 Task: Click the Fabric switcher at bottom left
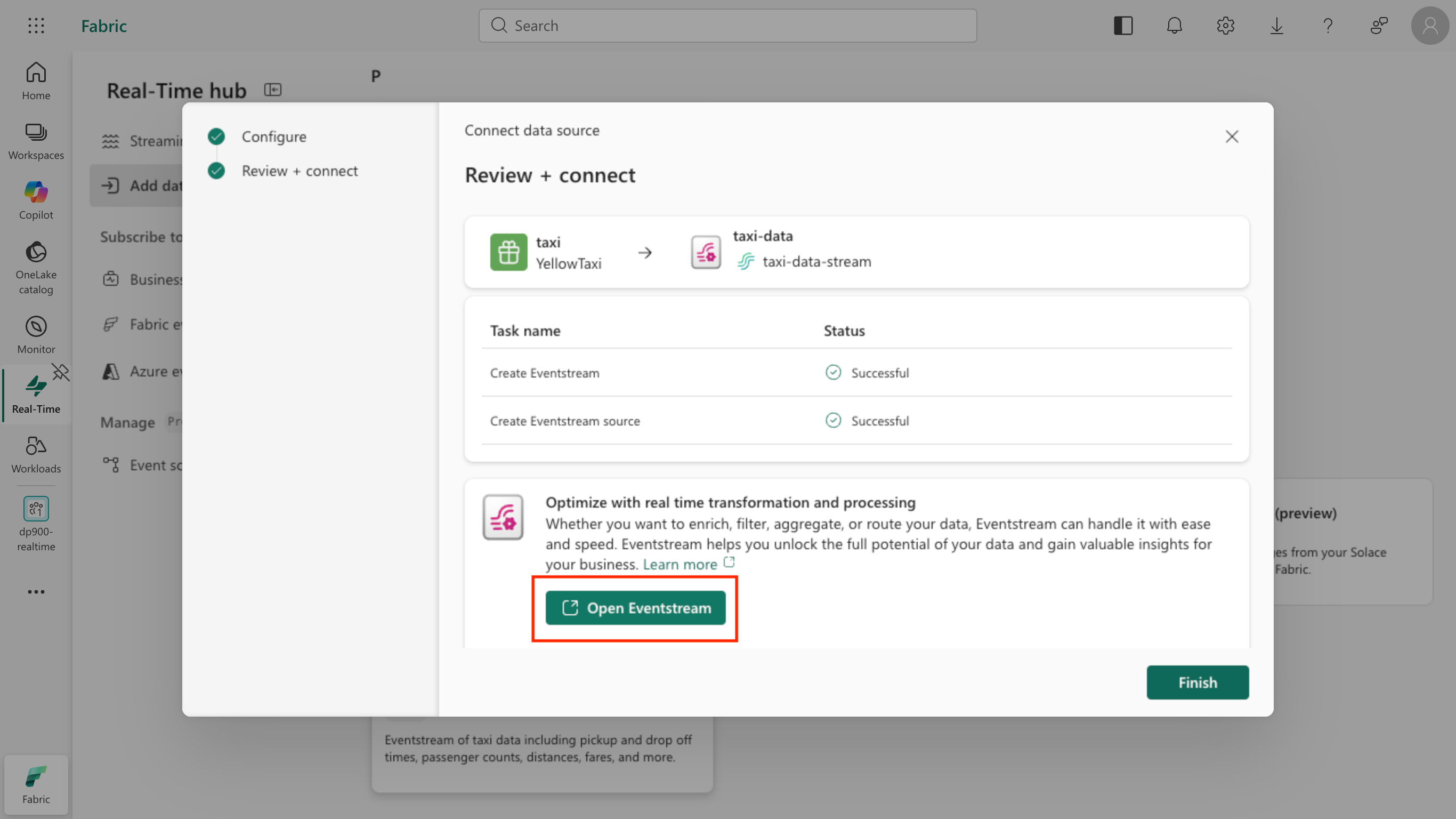pos(36,784)
